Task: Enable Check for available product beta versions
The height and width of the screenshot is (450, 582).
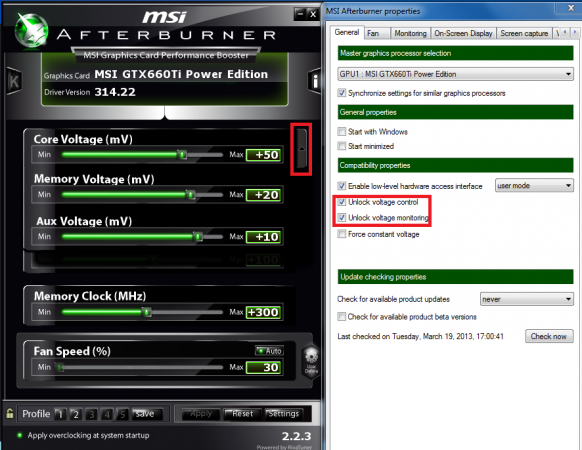Action: tap(341, 317)
